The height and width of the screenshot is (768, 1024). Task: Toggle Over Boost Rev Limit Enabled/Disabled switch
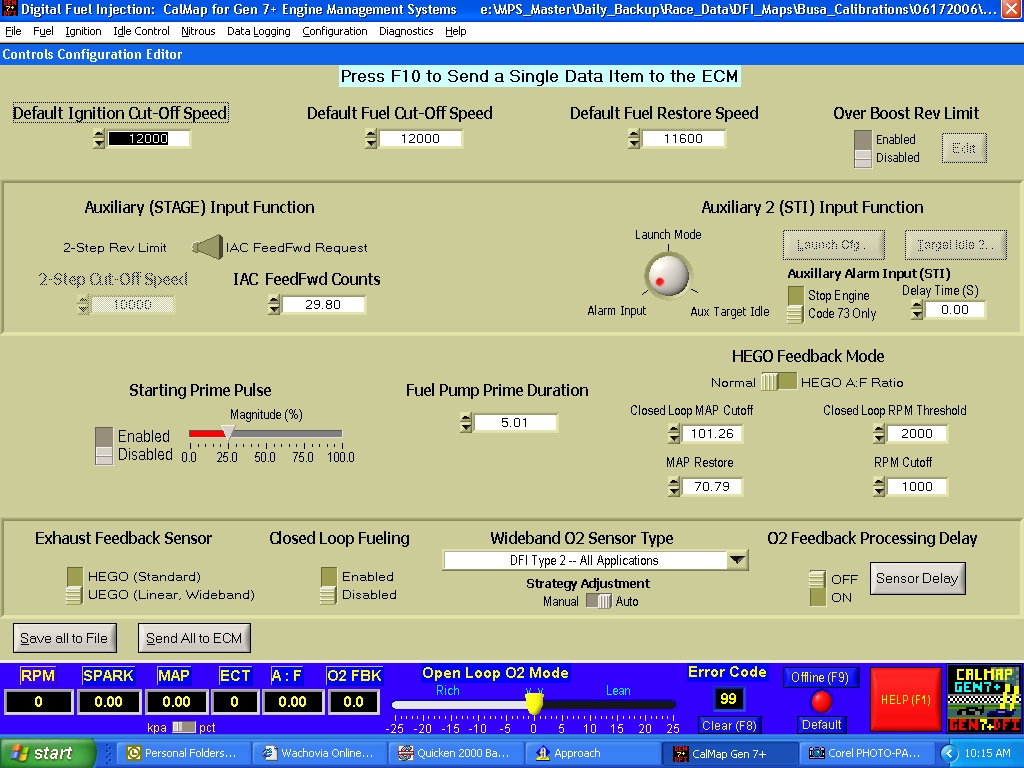point(863,148)
